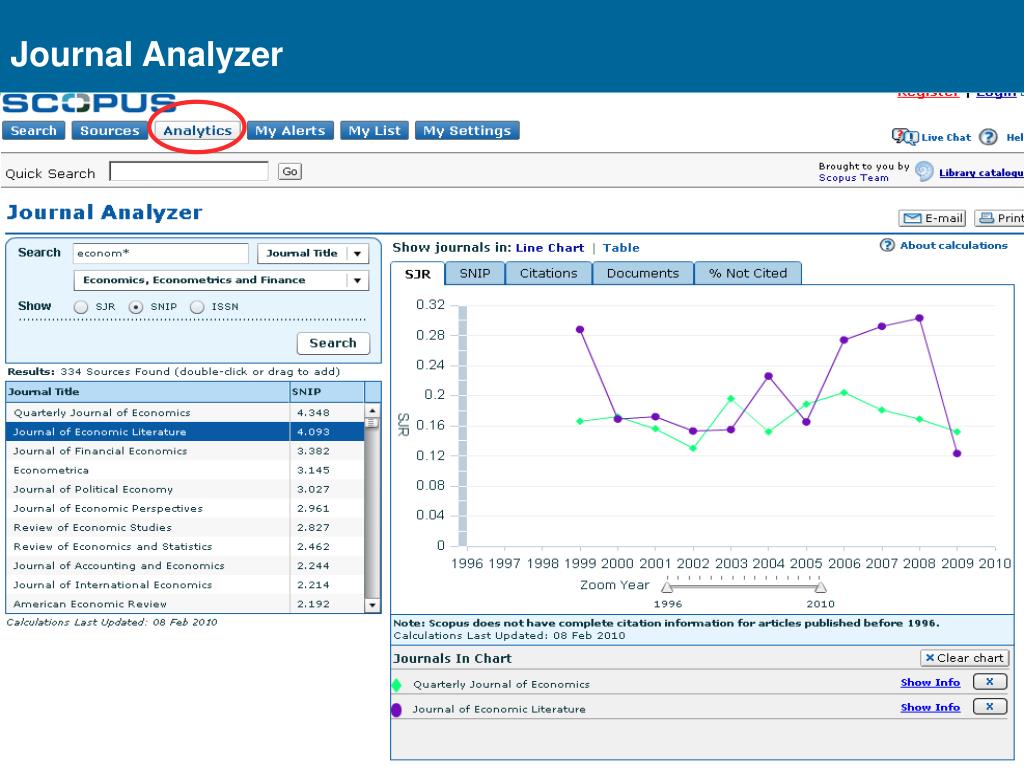The width and height of the screenshot is (1024, 768).
Task: Click the Go quick search button
Action: (x=290, y=172)
